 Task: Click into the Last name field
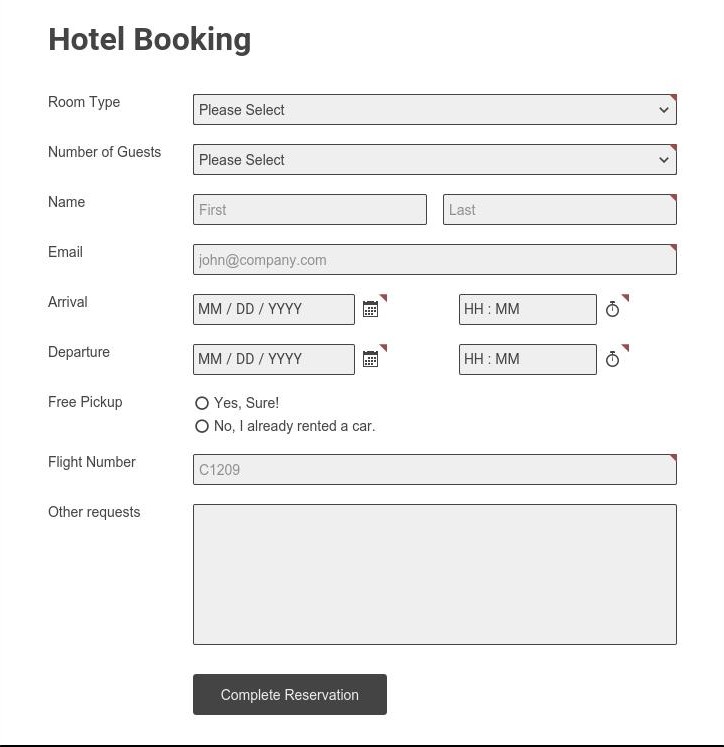[x=559, y=210]
